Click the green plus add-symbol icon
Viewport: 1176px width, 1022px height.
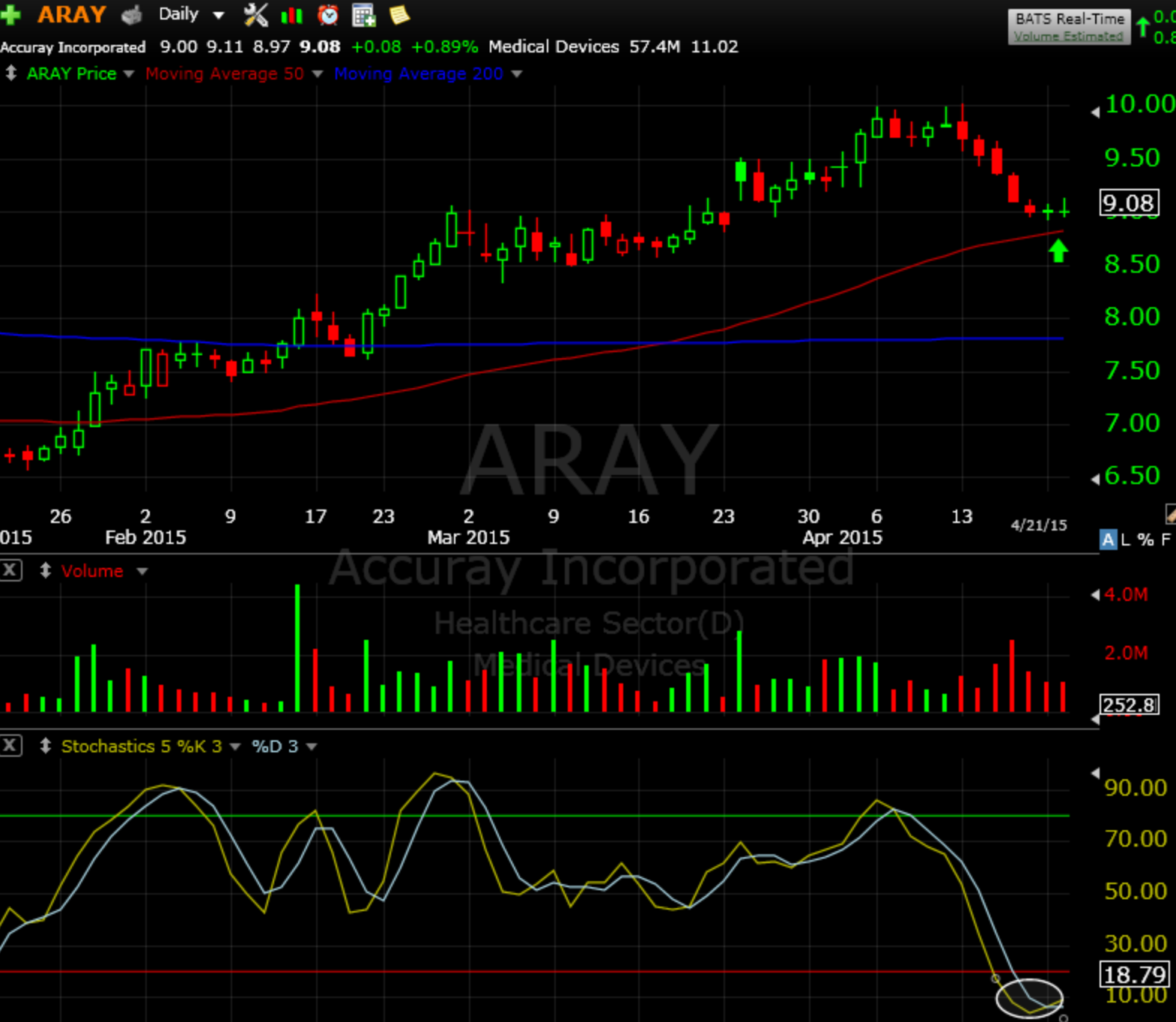coord(10,14)
